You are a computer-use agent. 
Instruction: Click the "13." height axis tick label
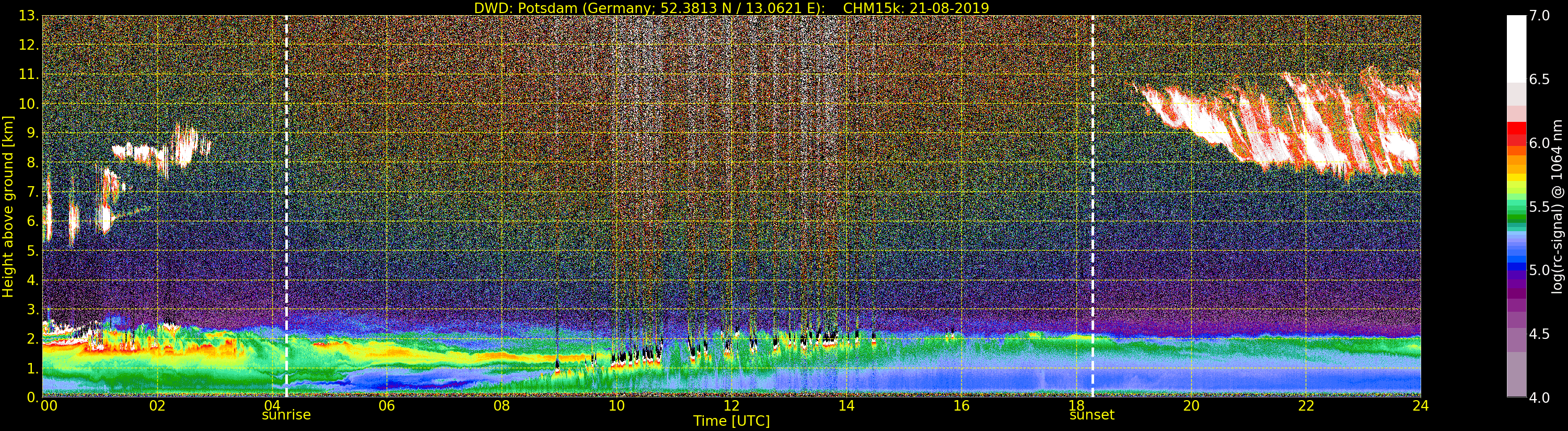click(29, 16)
